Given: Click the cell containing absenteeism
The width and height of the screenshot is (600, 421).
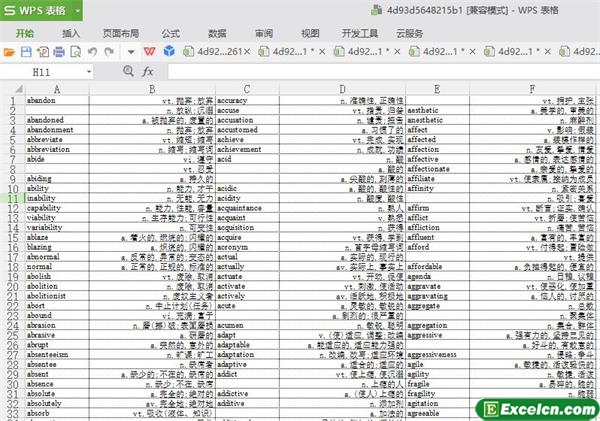Looking at the screenshot, I should 57,355.
